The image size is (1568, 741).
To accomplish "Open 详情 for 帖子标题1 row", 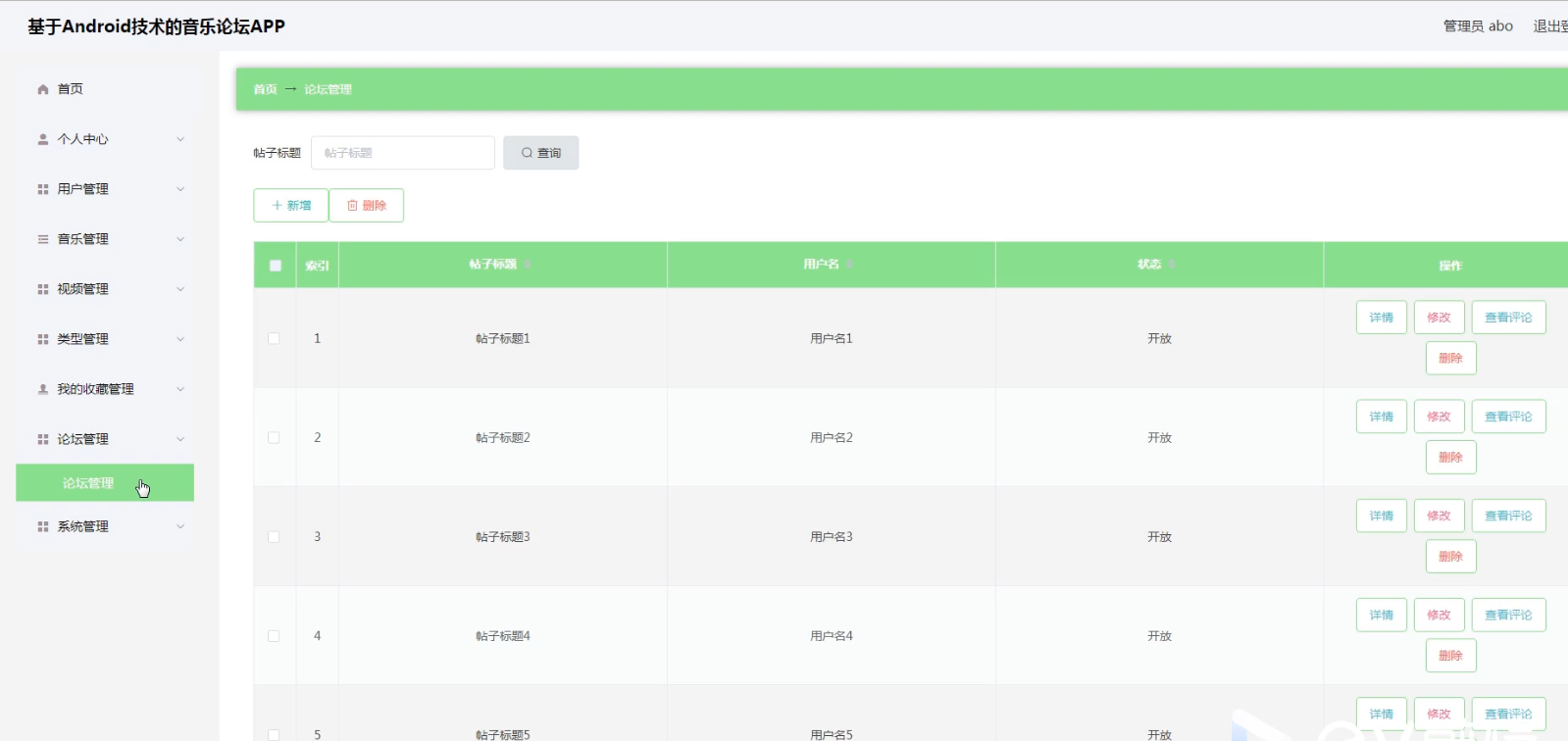I will 1382,318.
